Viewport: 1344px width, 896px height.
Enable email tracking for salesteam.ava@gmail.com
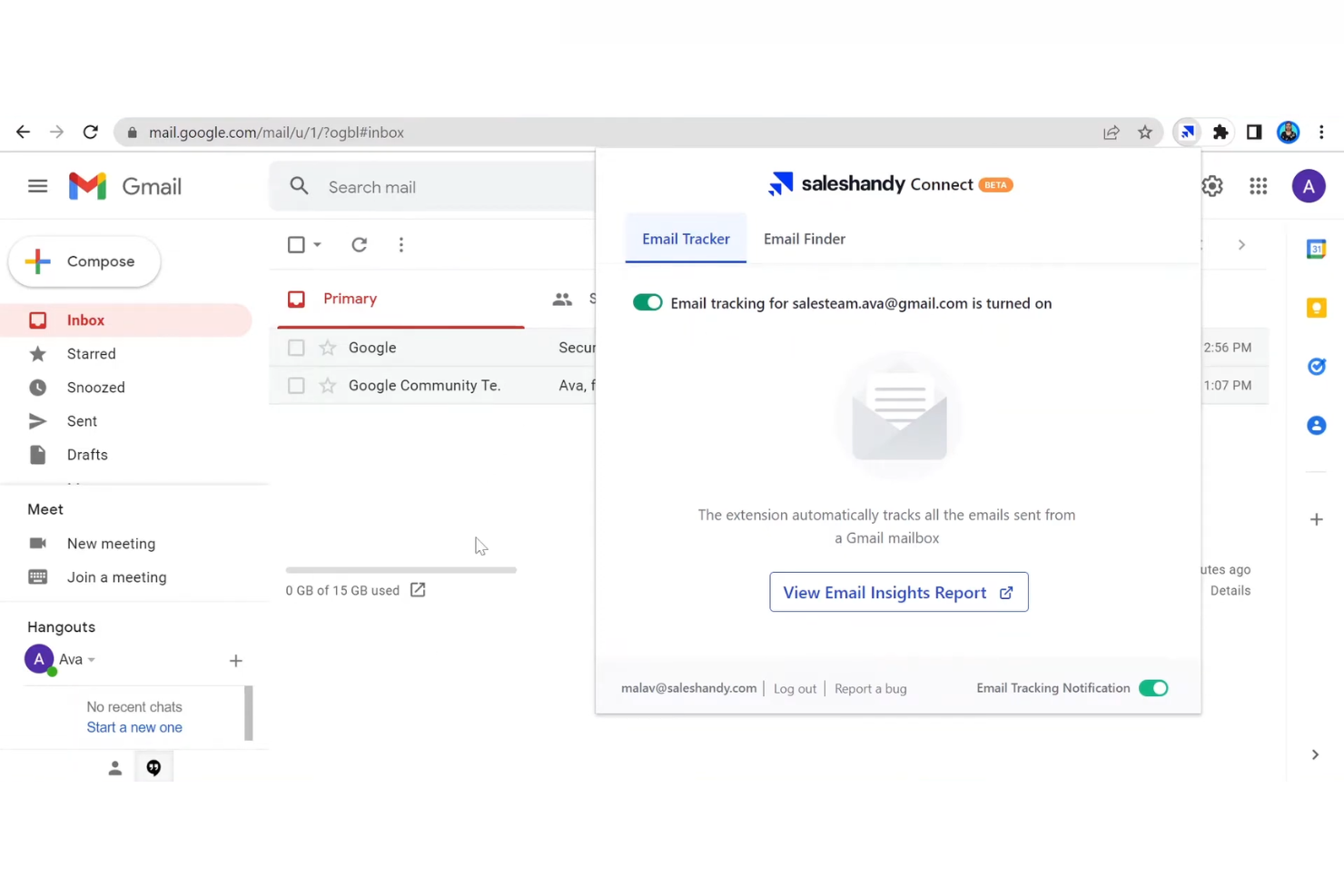pos(647,302)
